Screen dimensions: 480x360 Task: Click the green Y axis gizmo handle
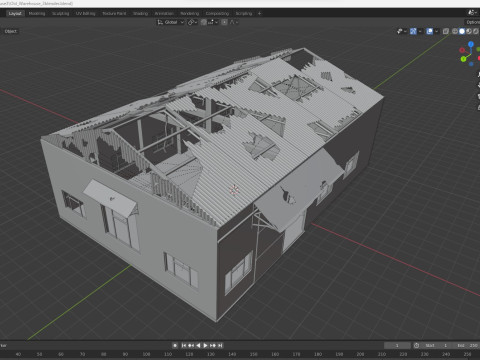[463, 59]
